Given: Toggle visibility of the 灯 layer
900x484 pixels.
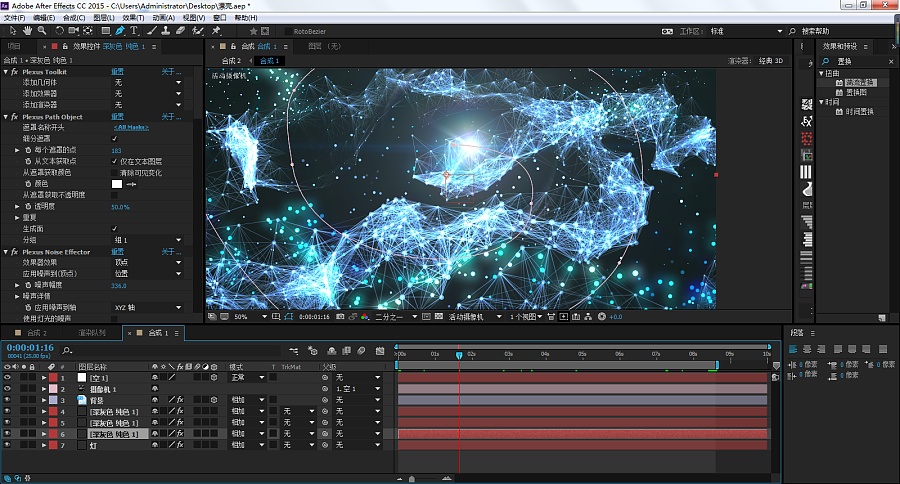Looking at the screenshot, I should (7, 445).
